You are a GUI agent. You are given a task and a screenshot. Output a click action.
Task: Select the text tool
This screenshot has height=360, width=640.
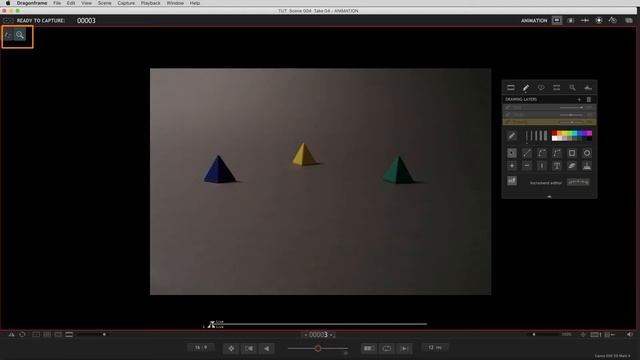(x=557, y=166)
